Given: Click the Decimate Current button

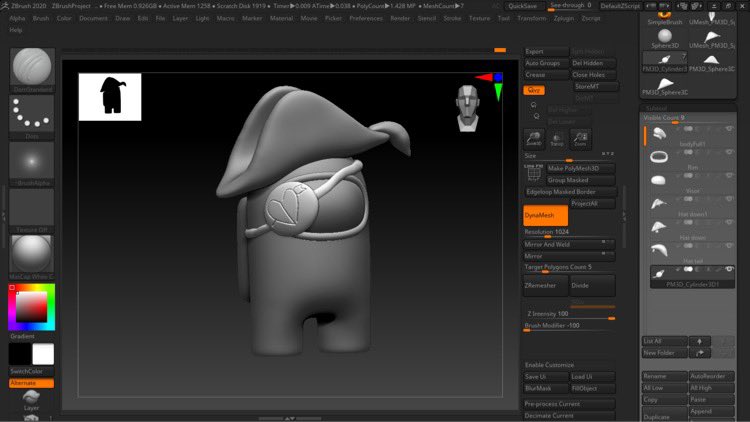Looking at the screenshot, I should click(569, 416).
